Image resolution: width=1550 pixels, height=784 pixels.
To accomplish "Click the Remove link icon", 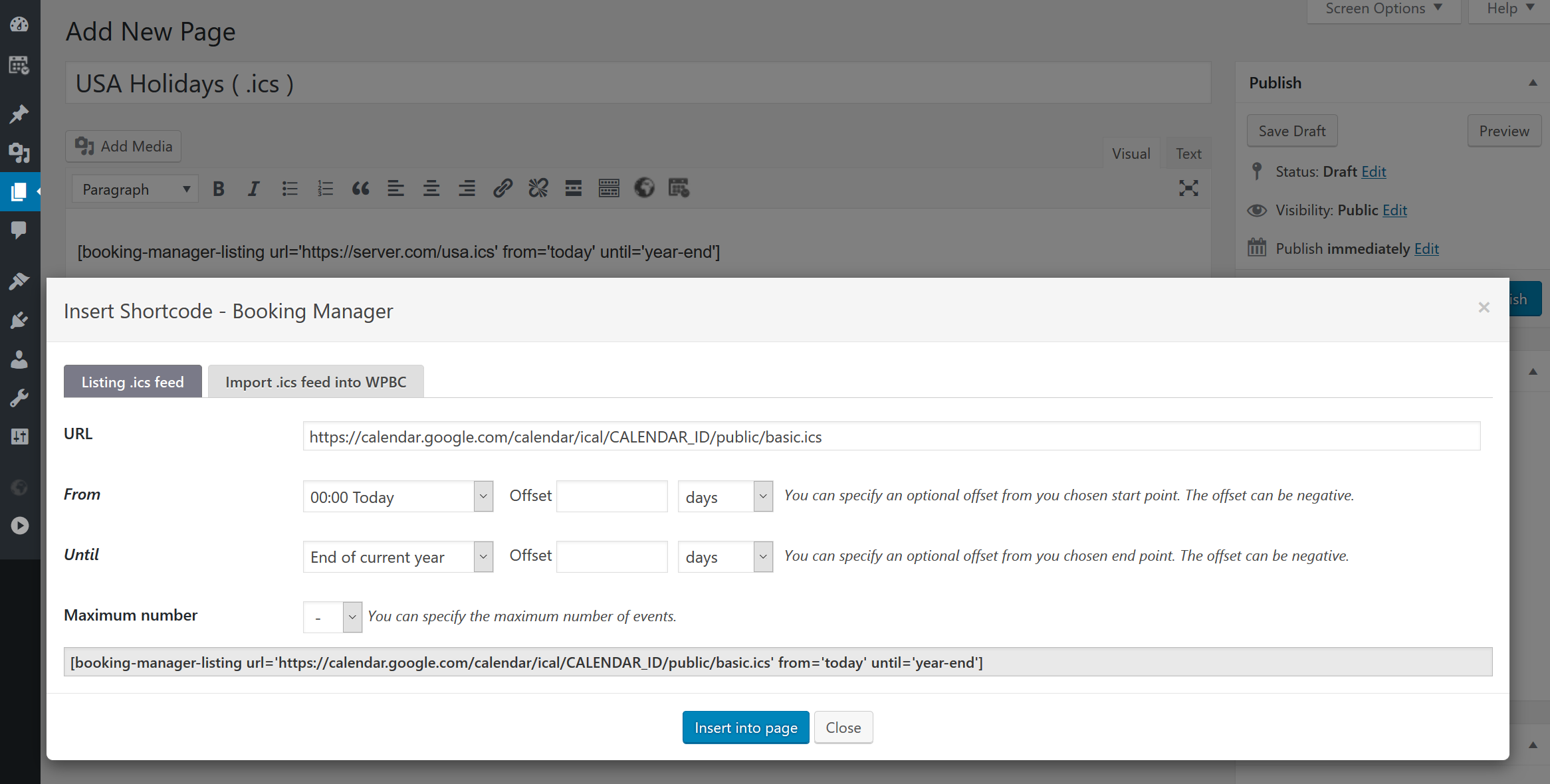I will 538,189.
